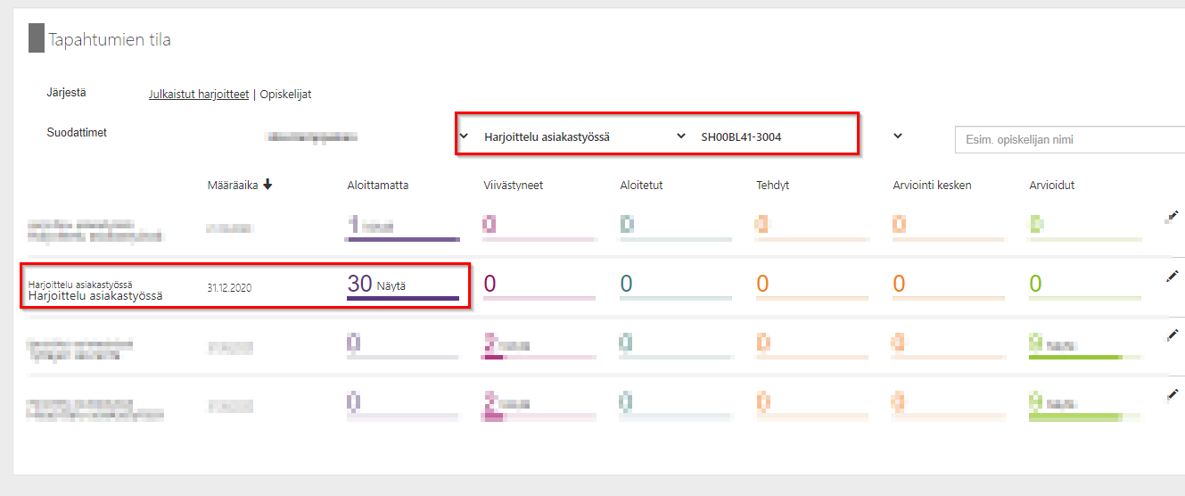
Task: Click the pencil icon in the bottom row
Action: pyautogui.click(x=1172, y=396)
